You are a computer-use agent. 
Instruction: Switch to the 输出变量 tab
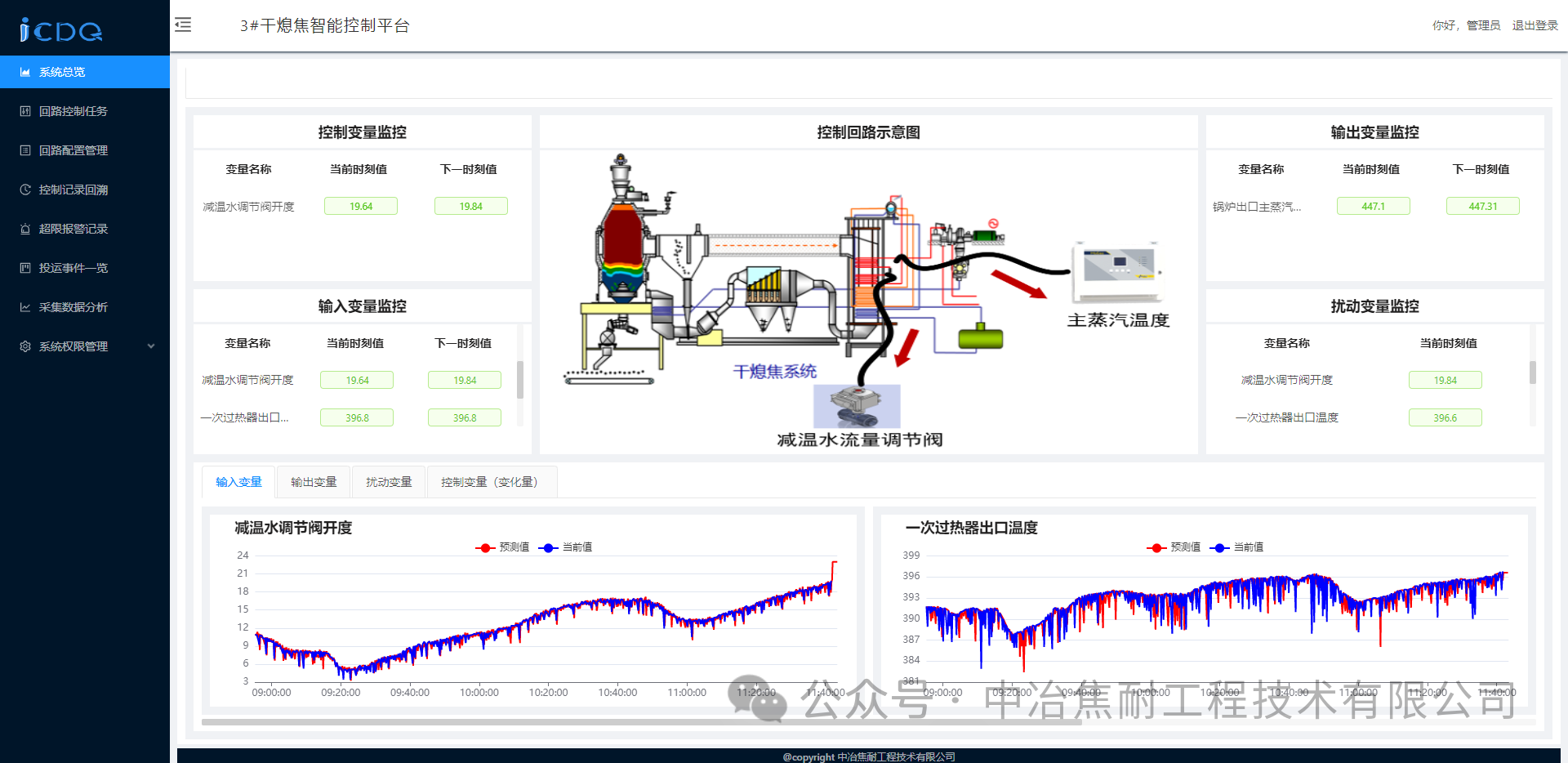pyautogui.click(x=314, y=482)
